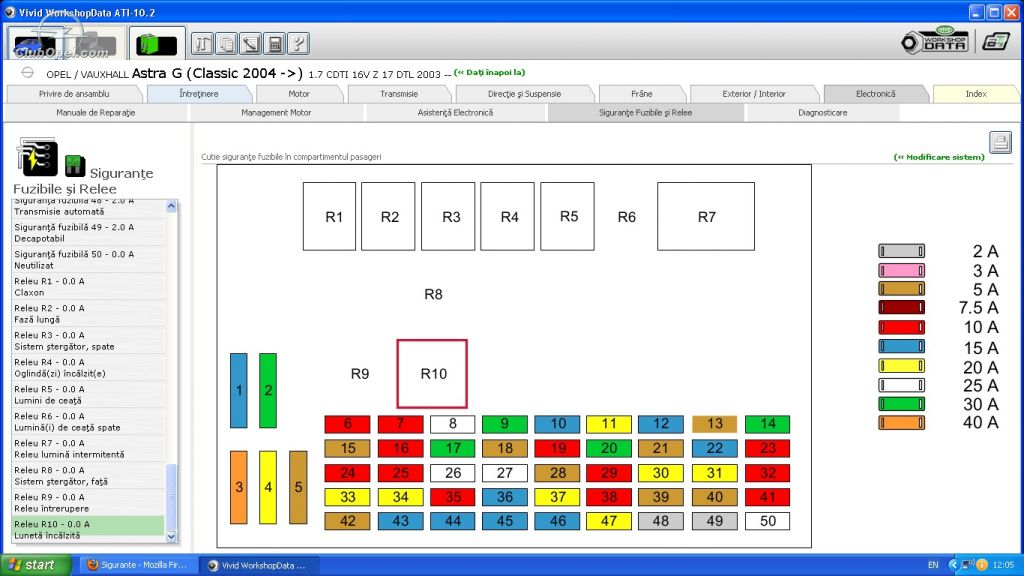1024x576 pixels.
Task: Open the Manuale de Reparație subtab
Action: 96,113
